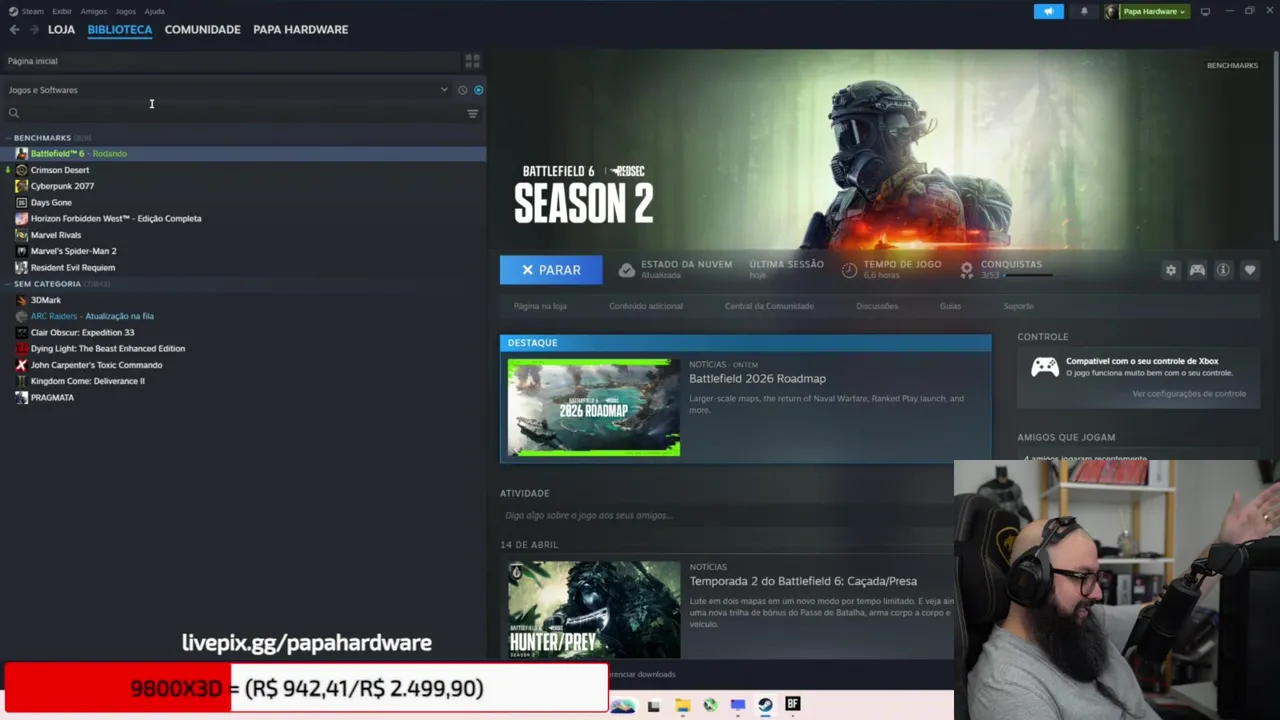Screen dimensions: 1280x720
Task: Select ARC Raiders queued update entry
Action: (x=243, y=316)
